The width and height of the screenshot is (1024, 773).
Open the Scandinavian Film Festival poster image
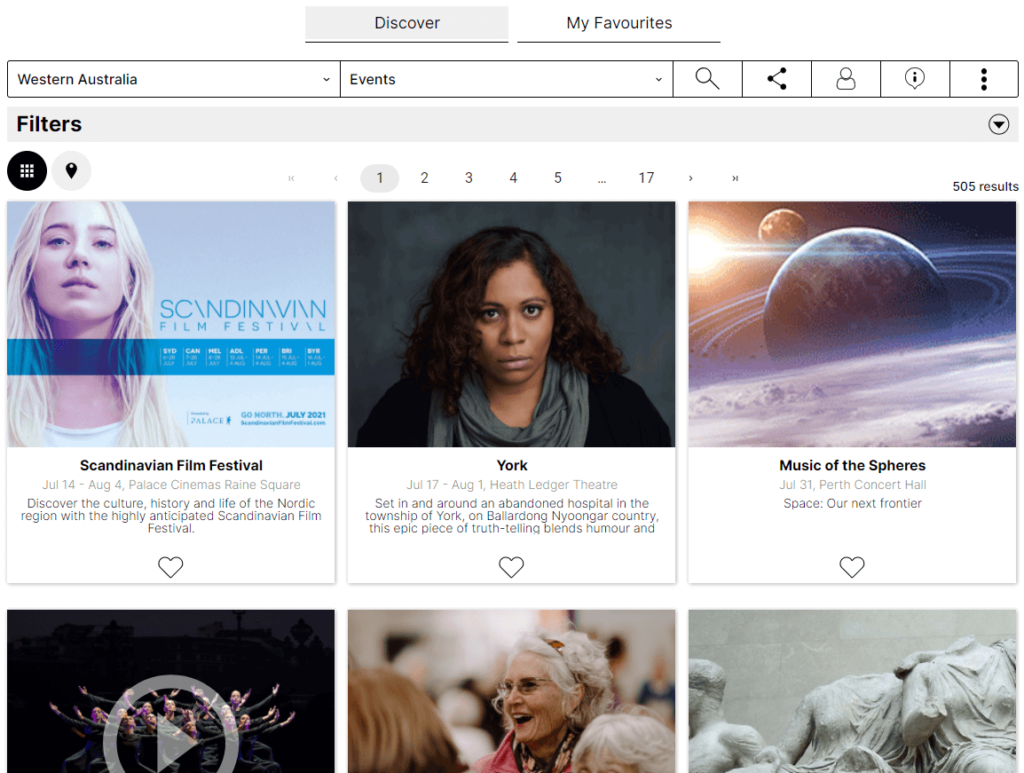171,324
